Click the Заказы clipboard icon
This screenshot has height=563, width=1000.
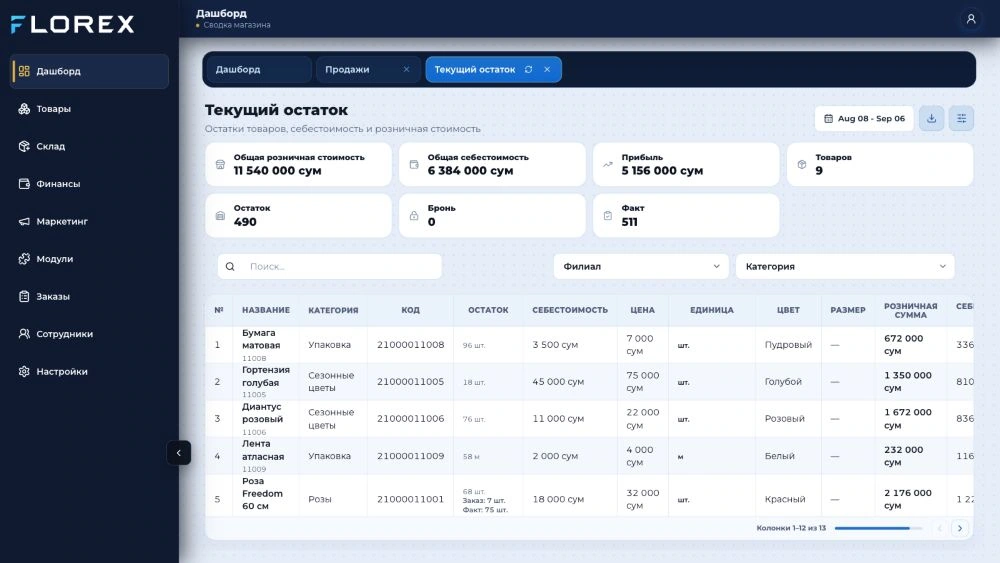coord(24,296)
